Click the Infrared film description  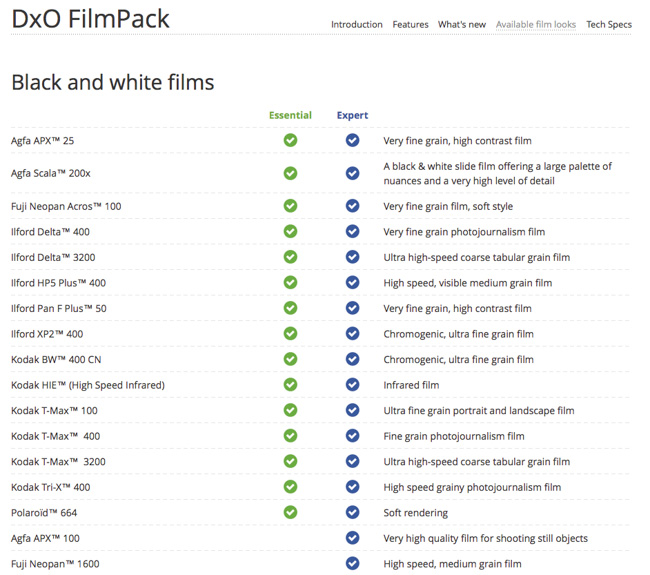tap(411, 385)
